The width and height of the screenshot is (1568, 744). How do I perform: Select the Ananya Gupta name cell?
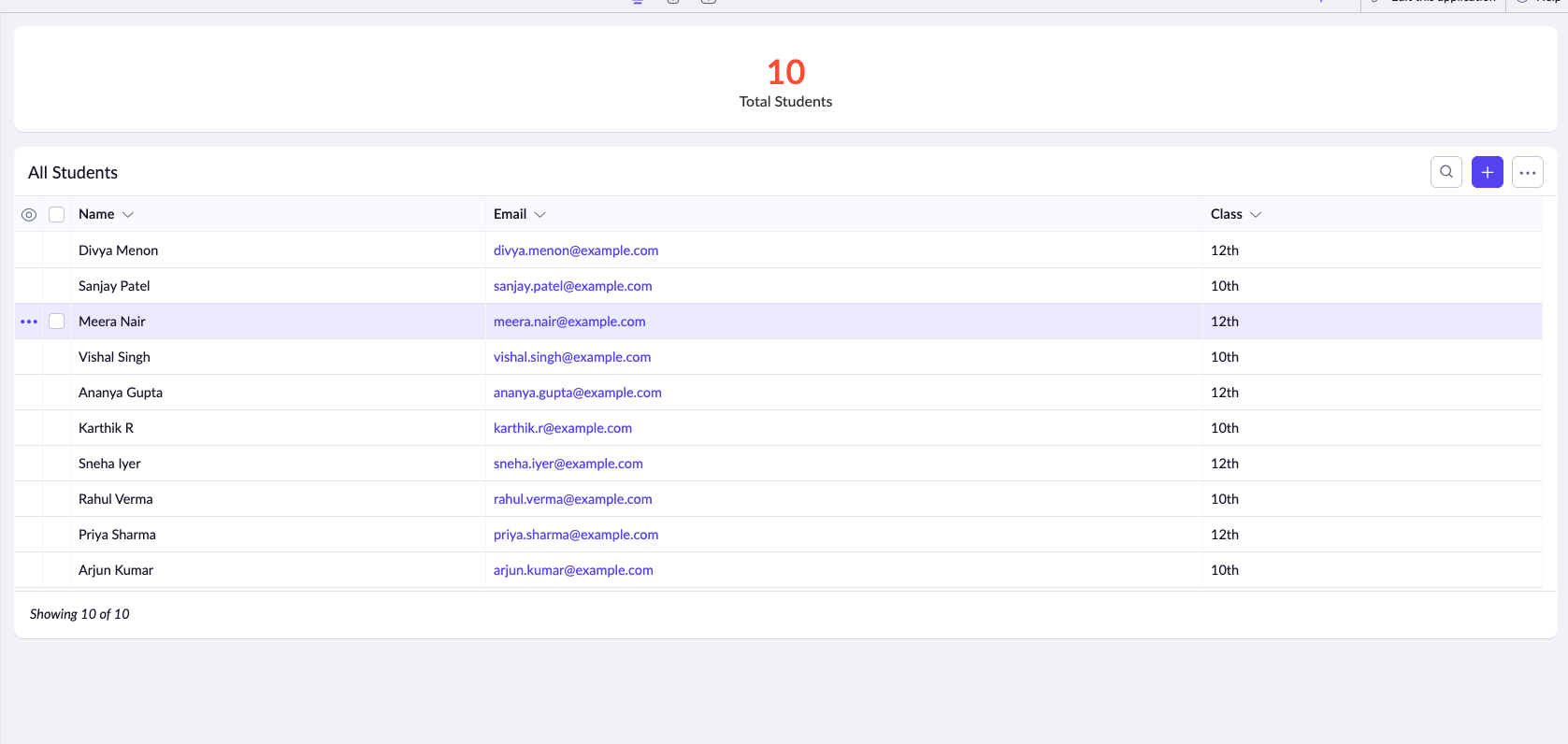click(278, 393)
